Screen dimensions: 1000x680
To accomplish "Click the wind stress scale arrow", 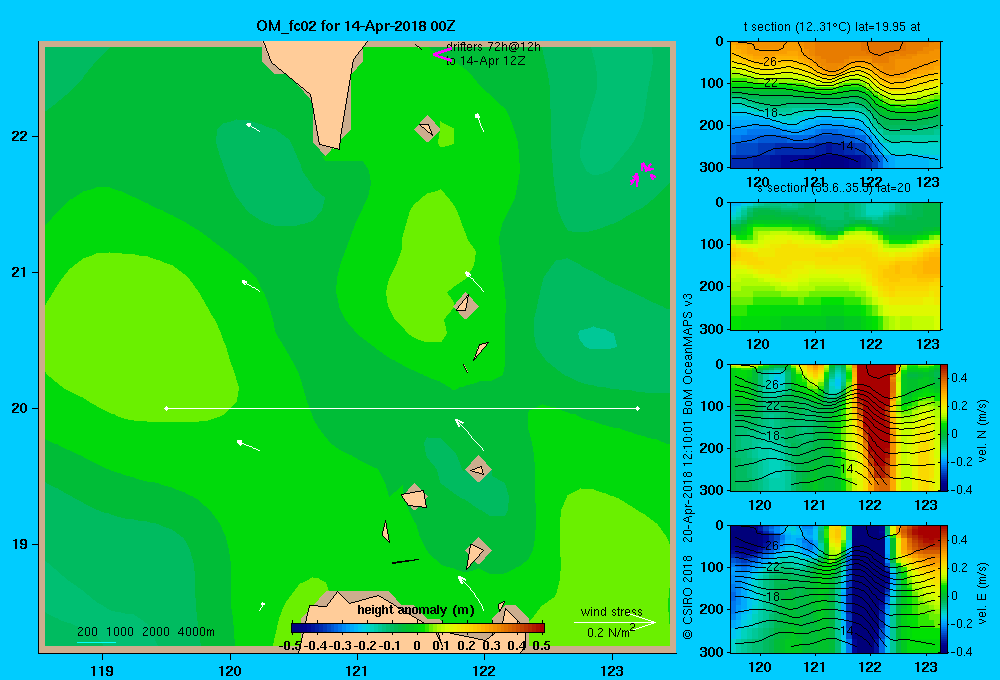I will click(614, 623).
